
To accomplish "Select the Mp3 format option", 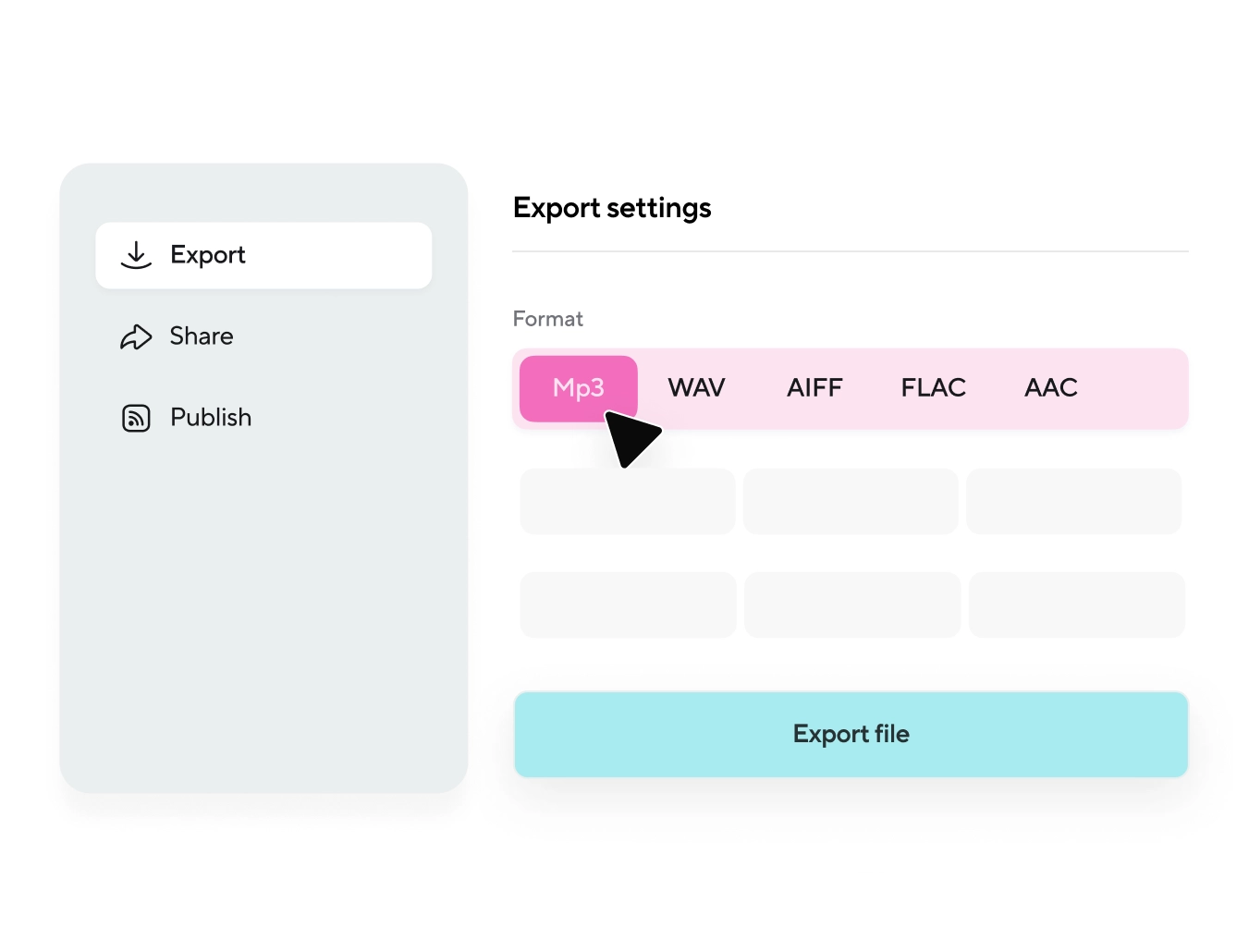I will (578, 388).
